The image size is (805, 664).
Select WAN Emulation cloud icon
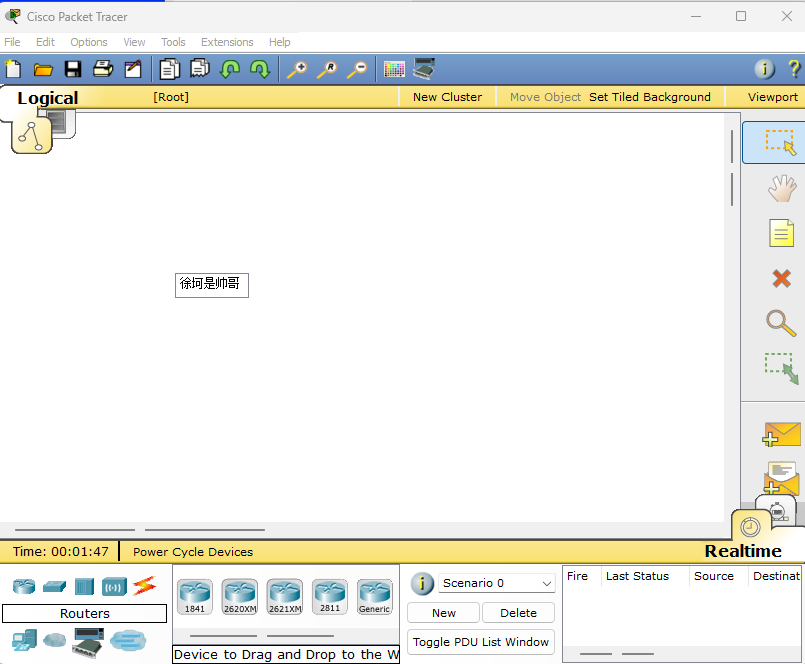tap(54, 640)
